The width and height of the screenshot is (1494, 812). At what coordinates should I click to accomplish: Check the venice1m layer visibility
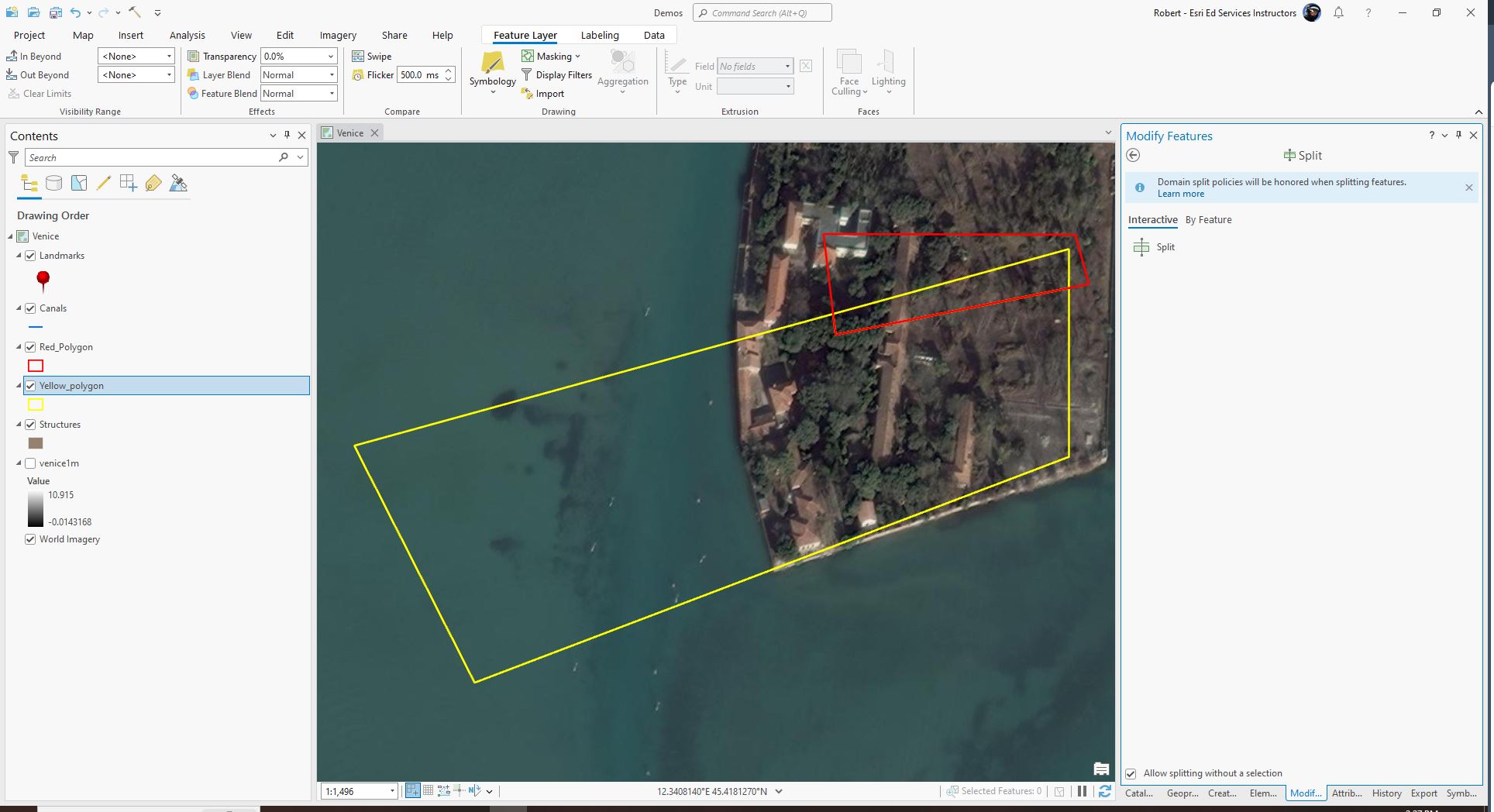[29, 463]
